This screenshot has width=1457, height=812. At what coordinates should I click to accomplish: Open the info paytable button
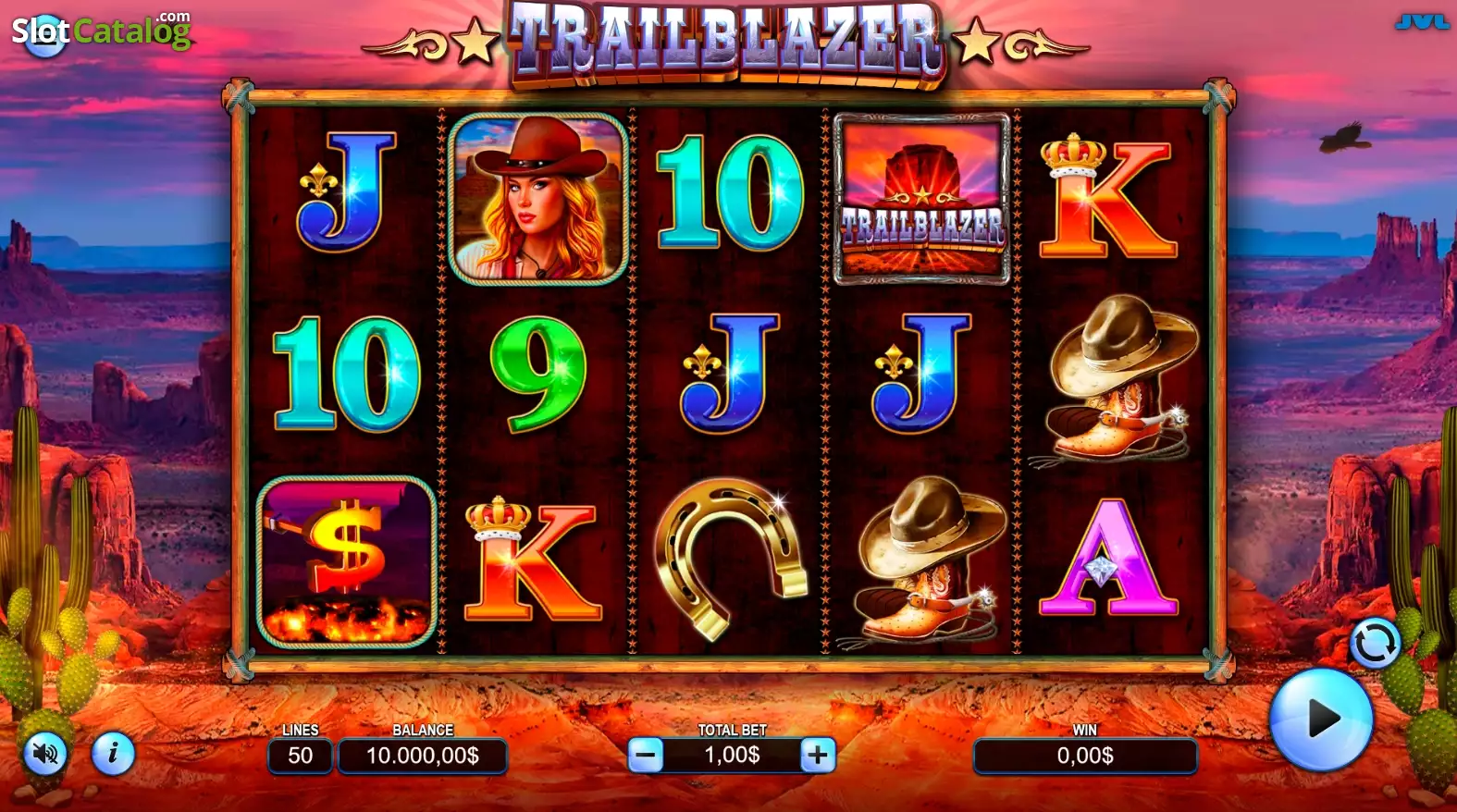click(113, 755)
